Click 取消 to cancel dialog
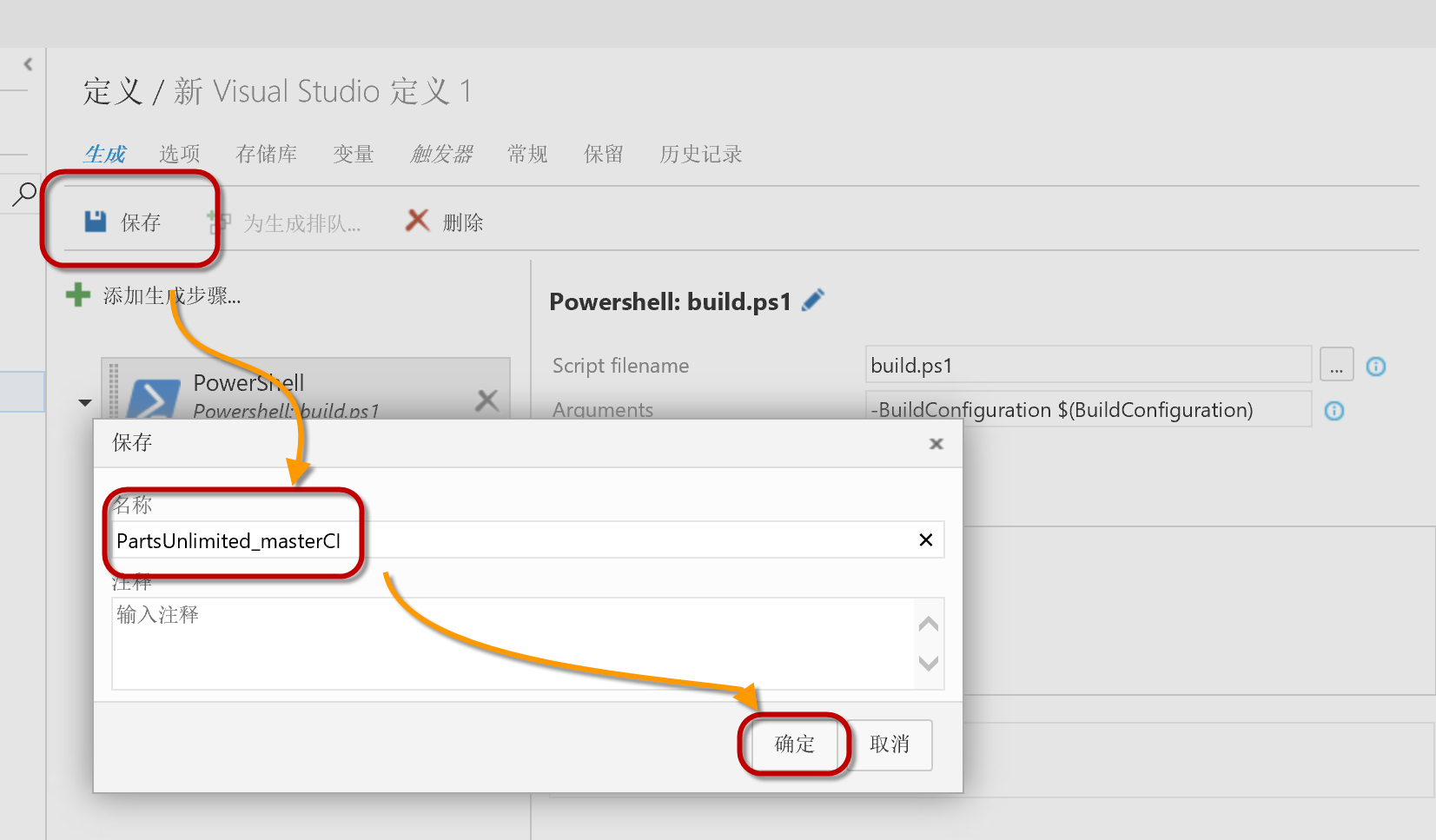 pyautogui.click(x=890, y=744)
